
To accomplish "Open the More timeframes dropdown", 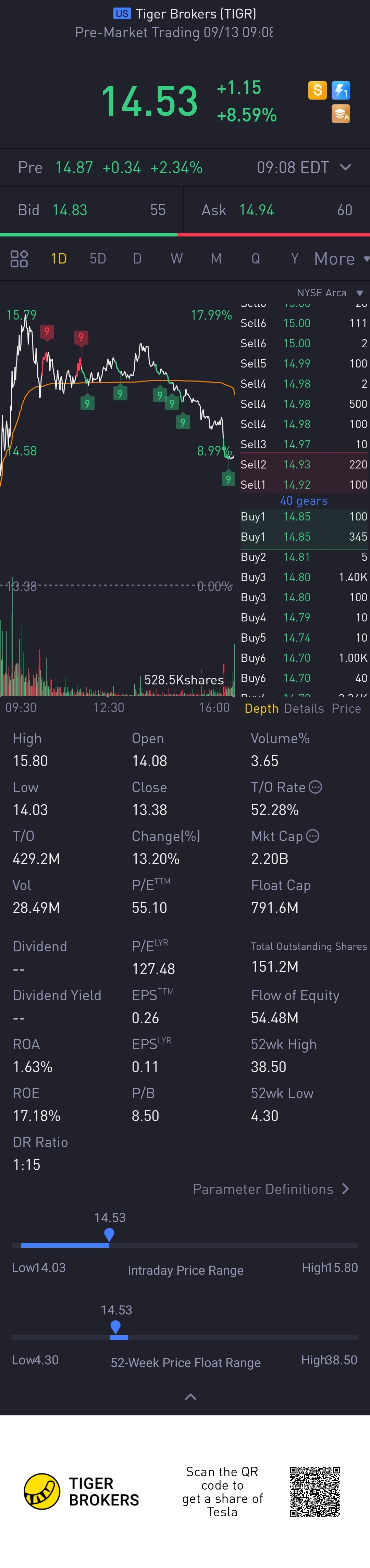I will click(341, 259).
